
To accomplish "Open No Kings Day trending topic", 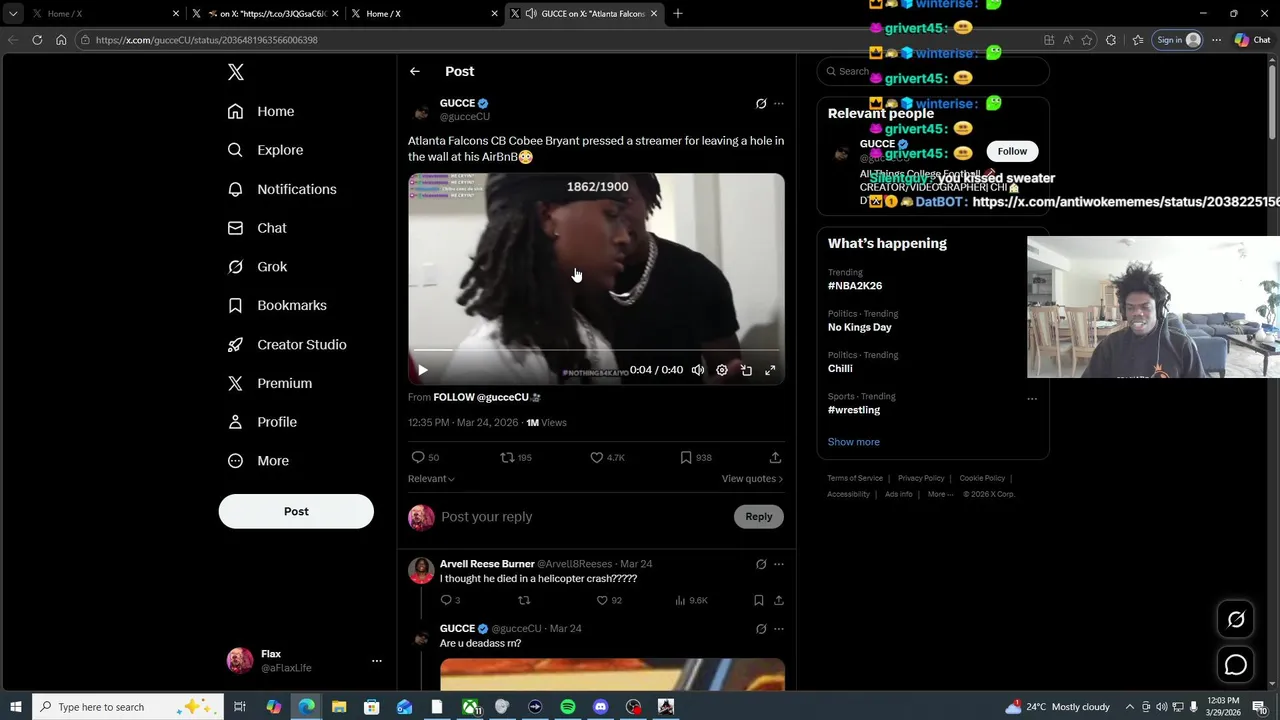I will click(860, 327).
